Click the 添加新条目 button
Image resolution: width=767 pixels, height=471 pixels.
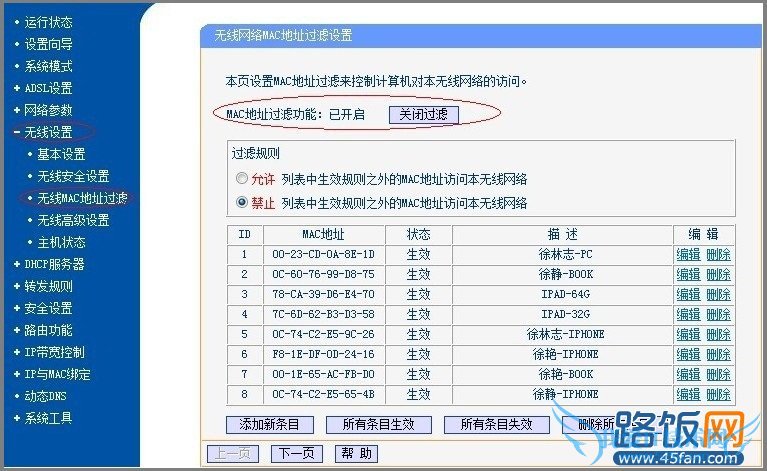pos(270,425)
